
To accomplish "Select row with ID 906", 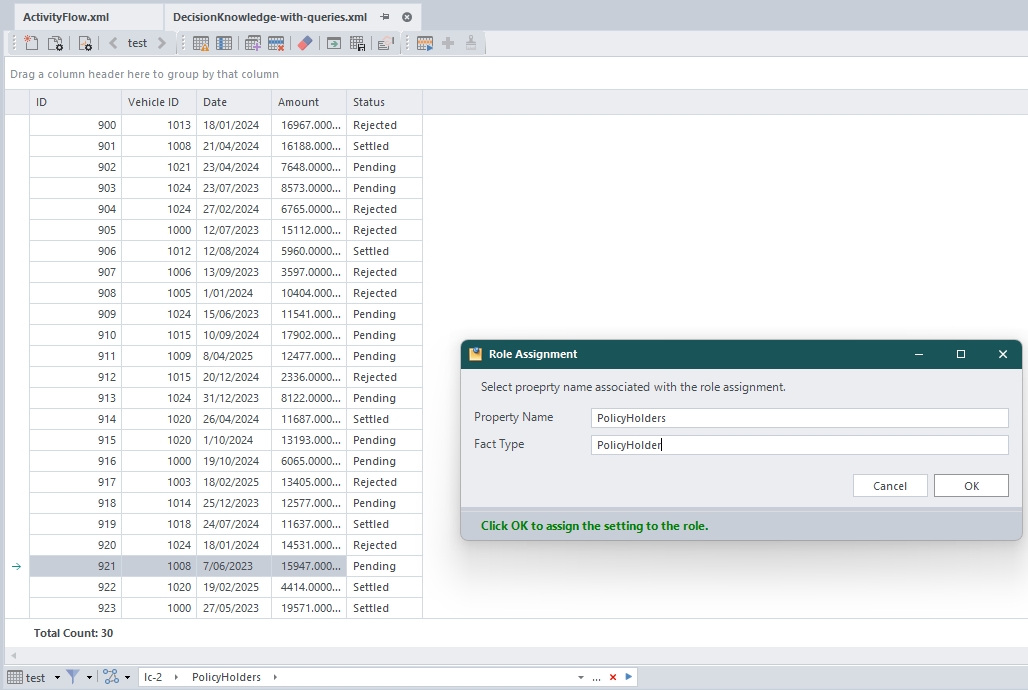I will point(226,251).
